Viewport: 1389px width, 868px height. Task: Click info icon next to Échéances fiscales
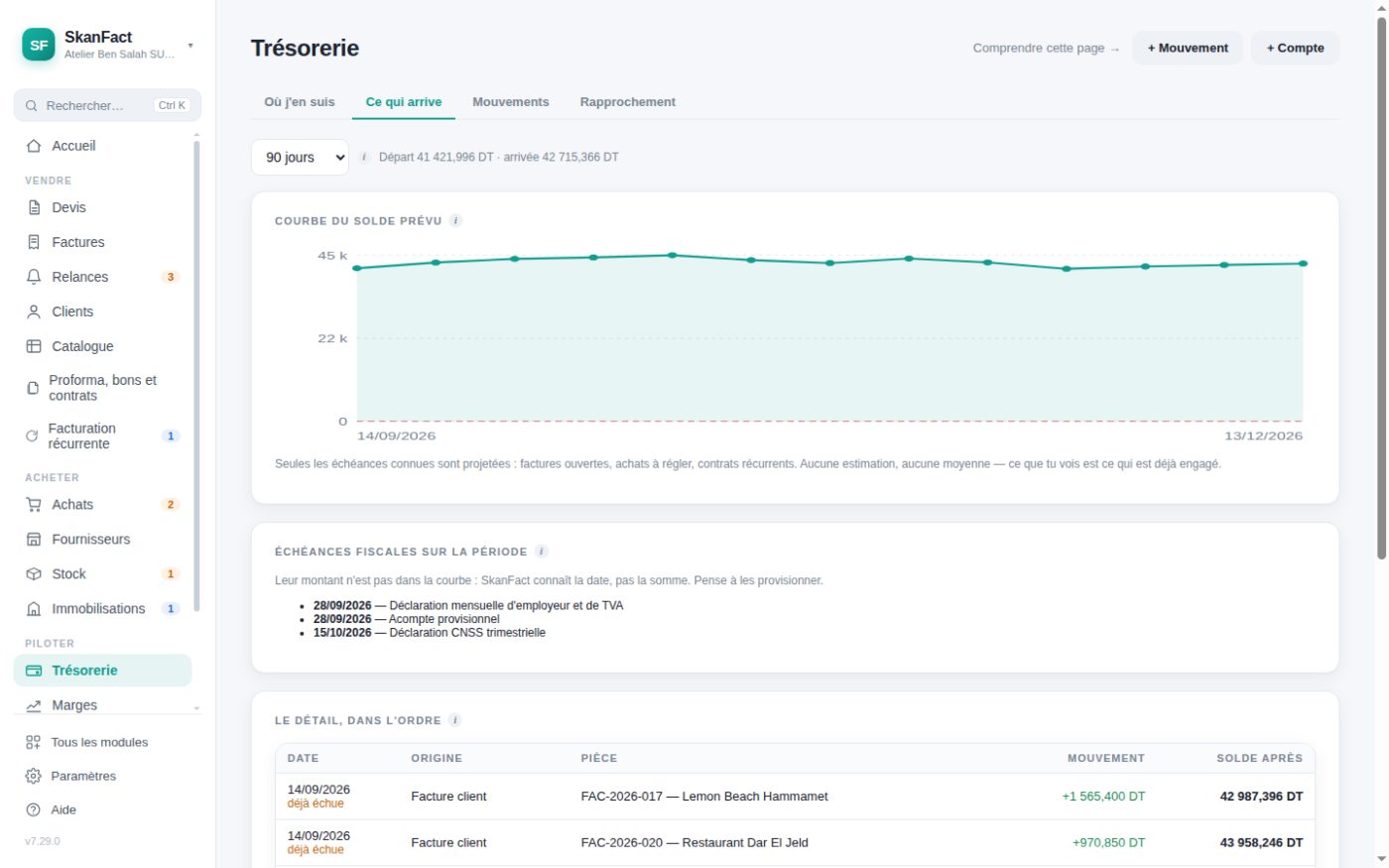point(541,552)
